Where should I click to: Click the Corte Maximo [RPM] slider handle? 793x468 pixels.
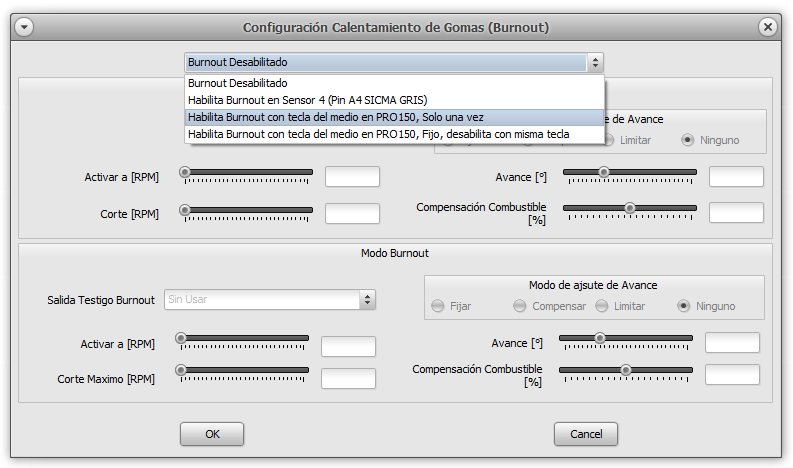181,370
